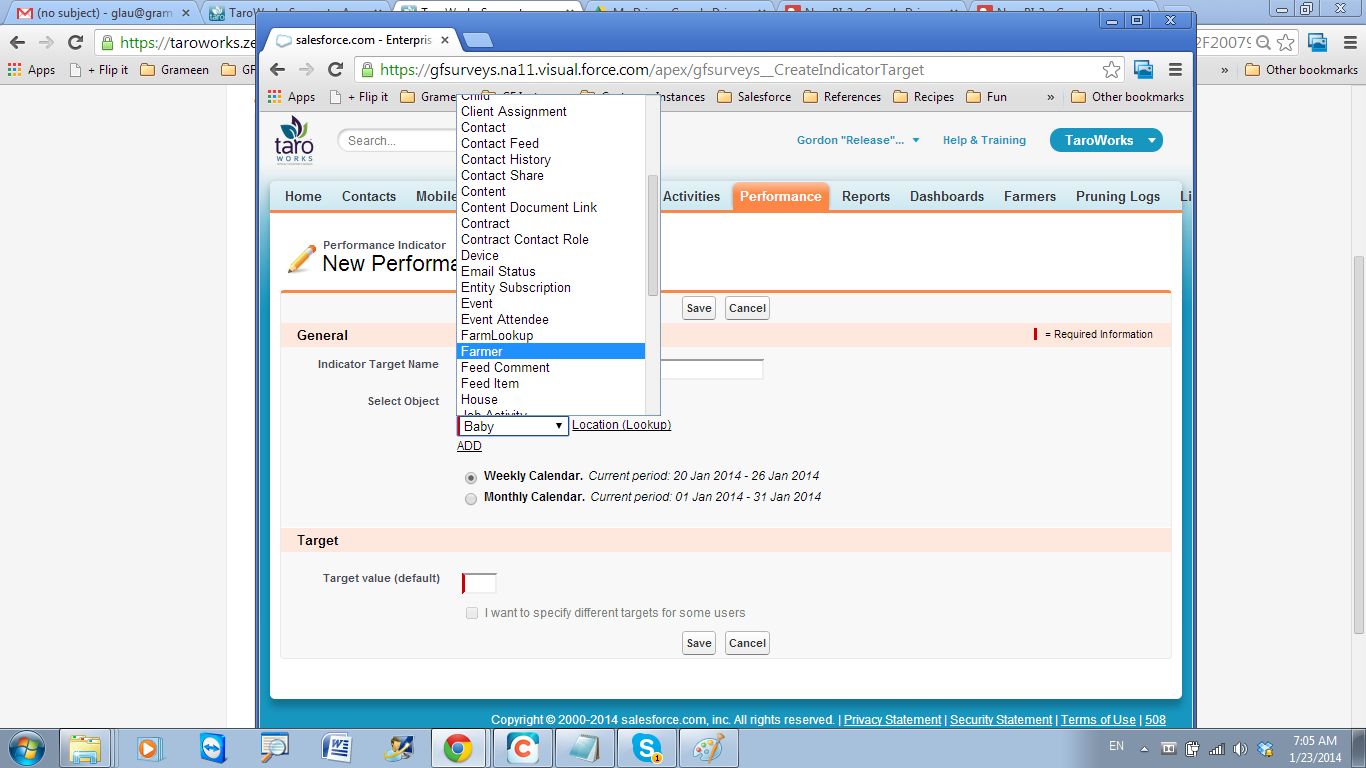The width and height of the screenshot is (1366, 768).
Task: Switch to the Reports tab
Action: click(x=865, y=197)
